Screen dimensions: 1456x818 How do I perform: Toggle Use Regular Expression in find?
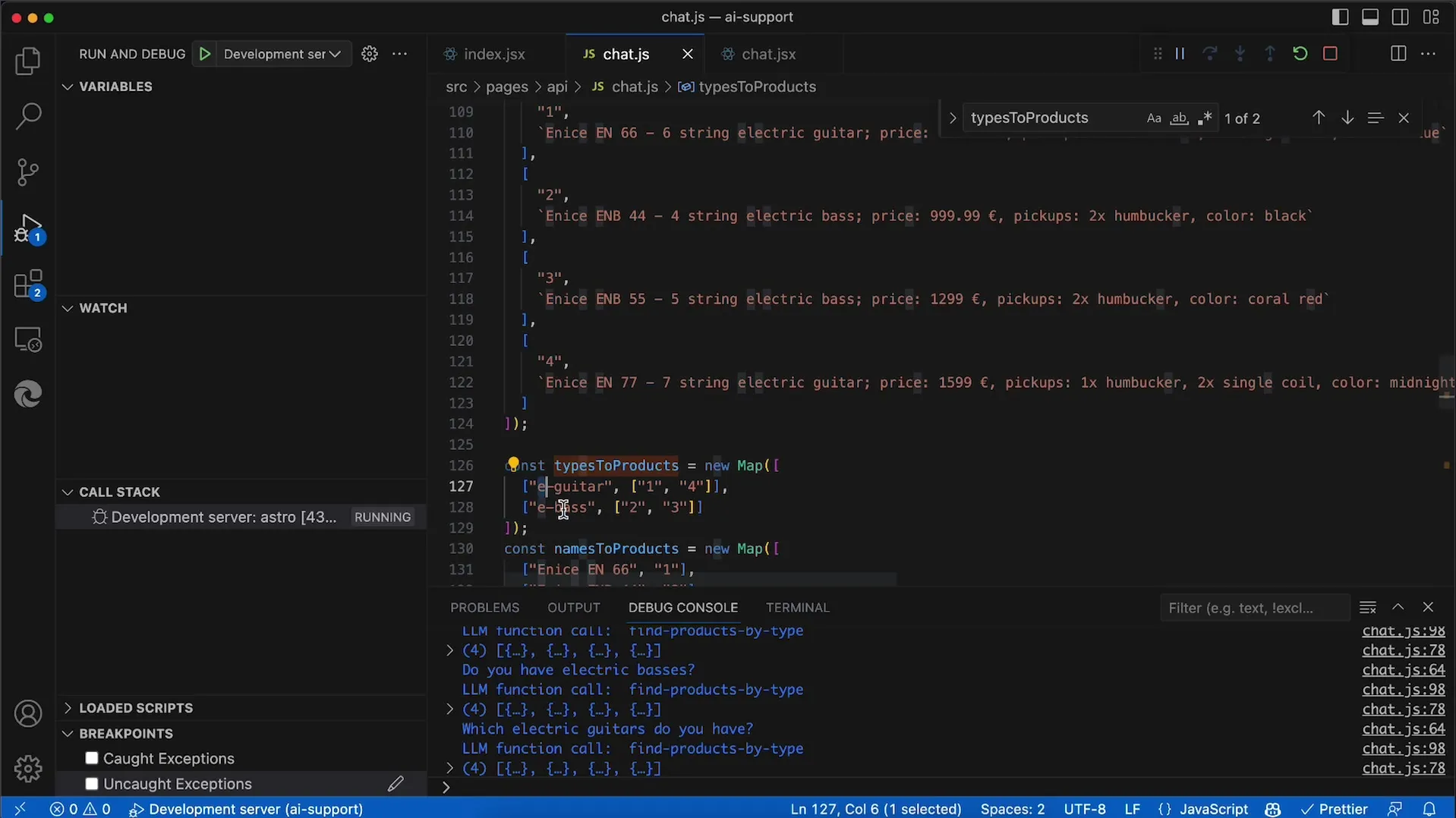(1205, 118)
